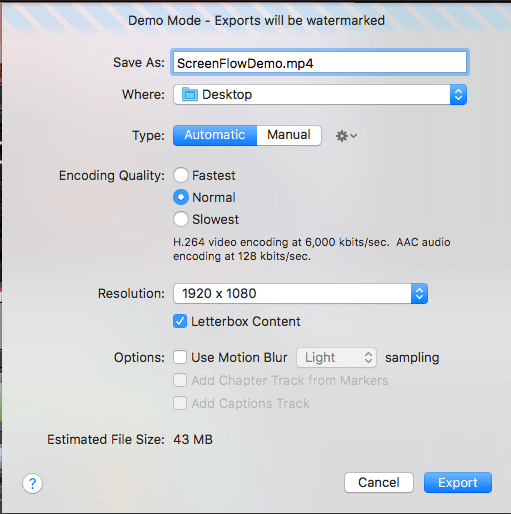Select Fastest encoding quality
The image size is (511, 514).
tap(181, 175)
